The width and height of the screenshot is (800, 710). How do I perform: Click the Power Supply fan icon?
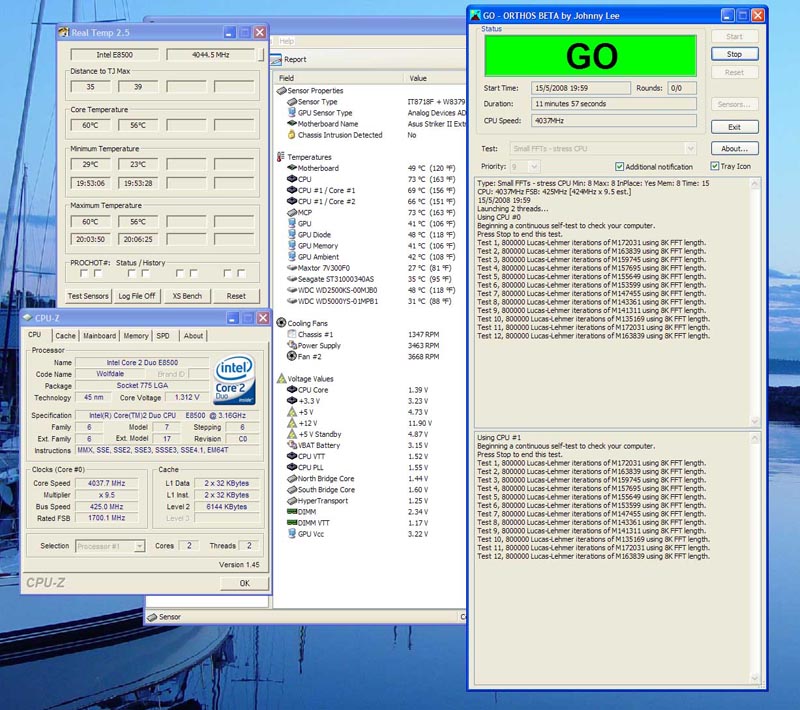tap(292, 345)
